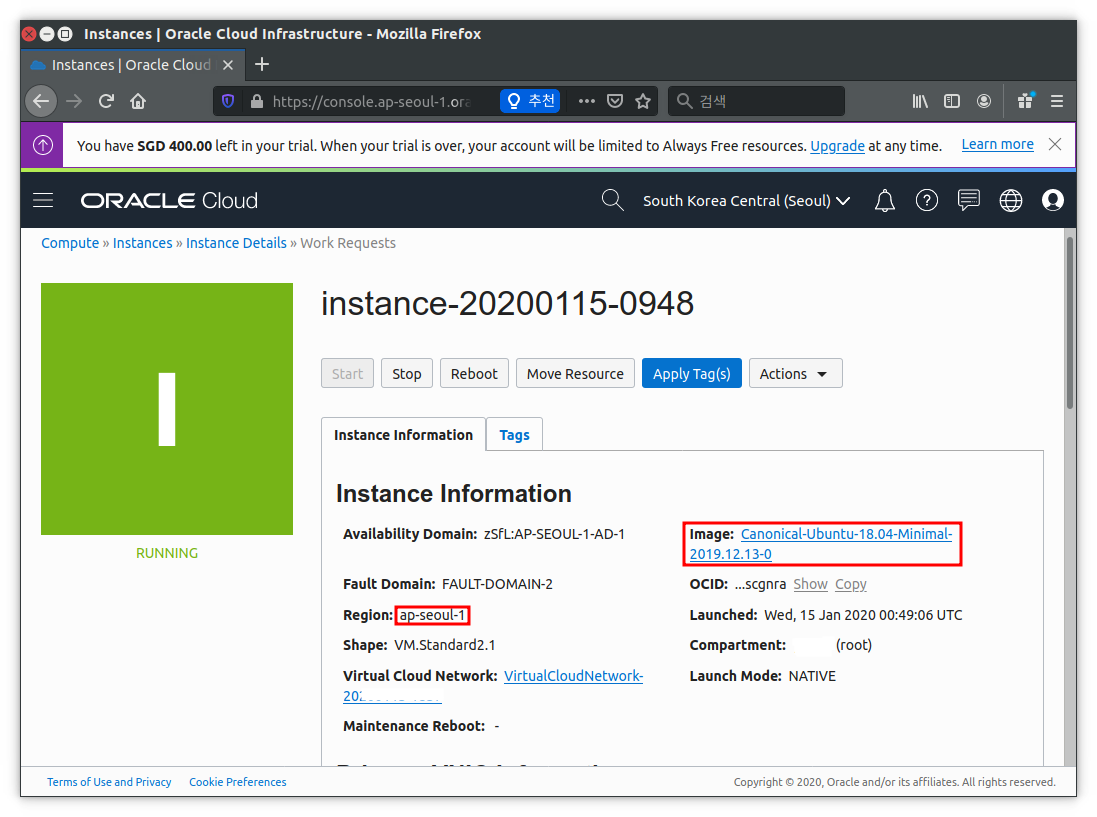Click the padlock site security icon
The image size is (1097, 817).
tap(257, 101)
